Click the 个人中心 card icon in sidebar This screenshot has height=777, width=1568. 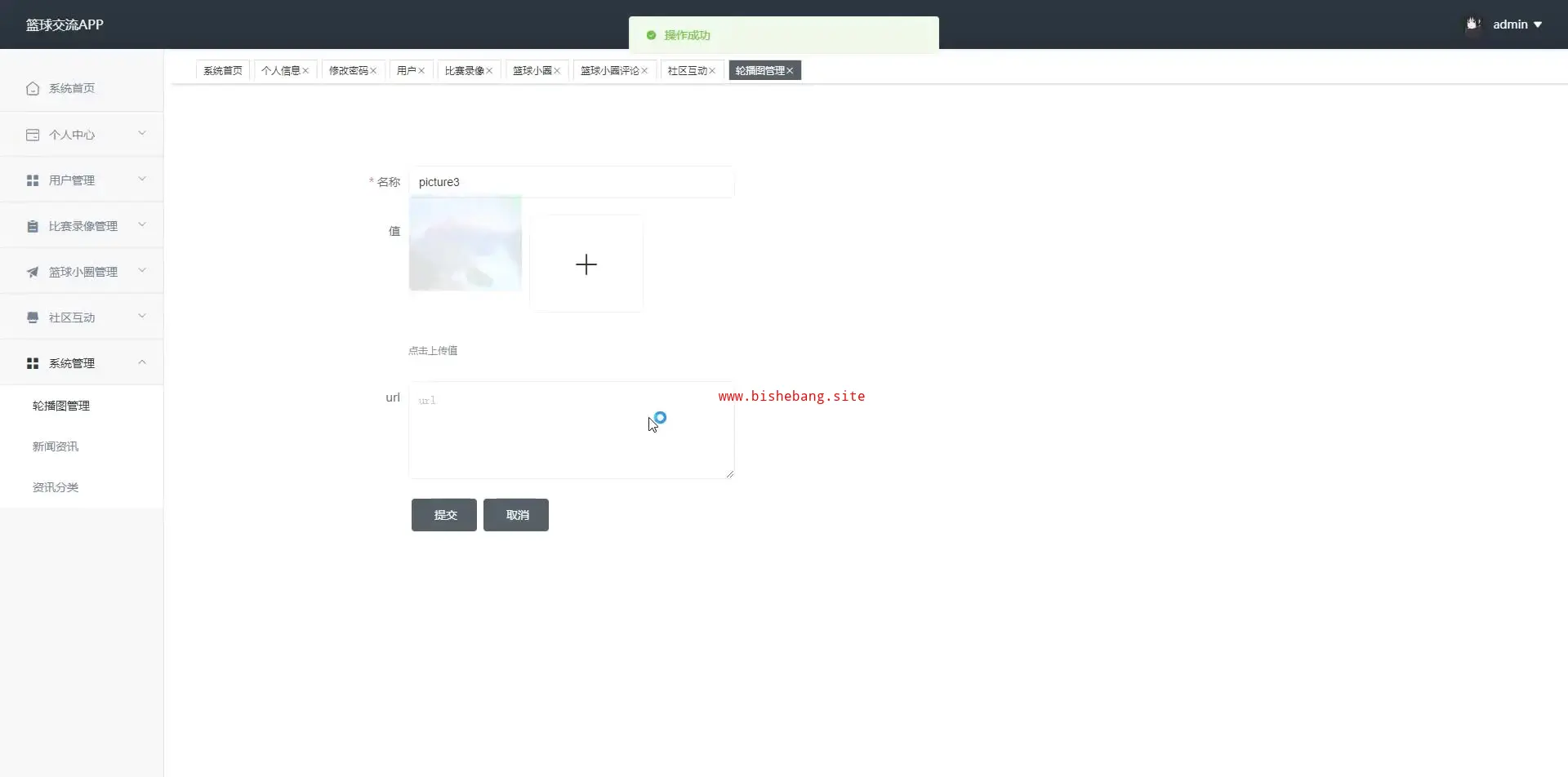click(x=33, y=135)
